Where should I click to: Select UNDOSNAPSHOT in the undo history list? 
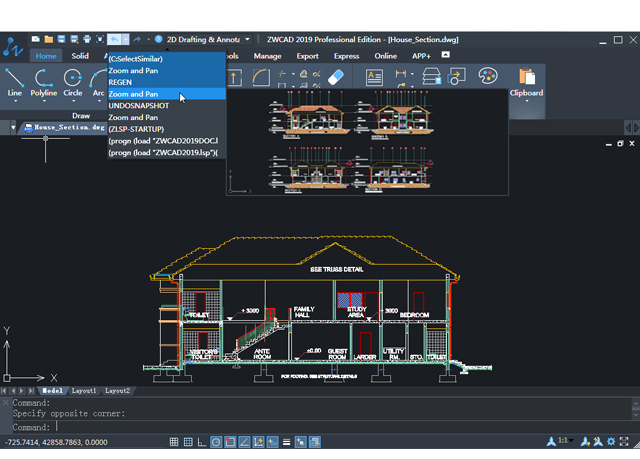coord(167,106)
